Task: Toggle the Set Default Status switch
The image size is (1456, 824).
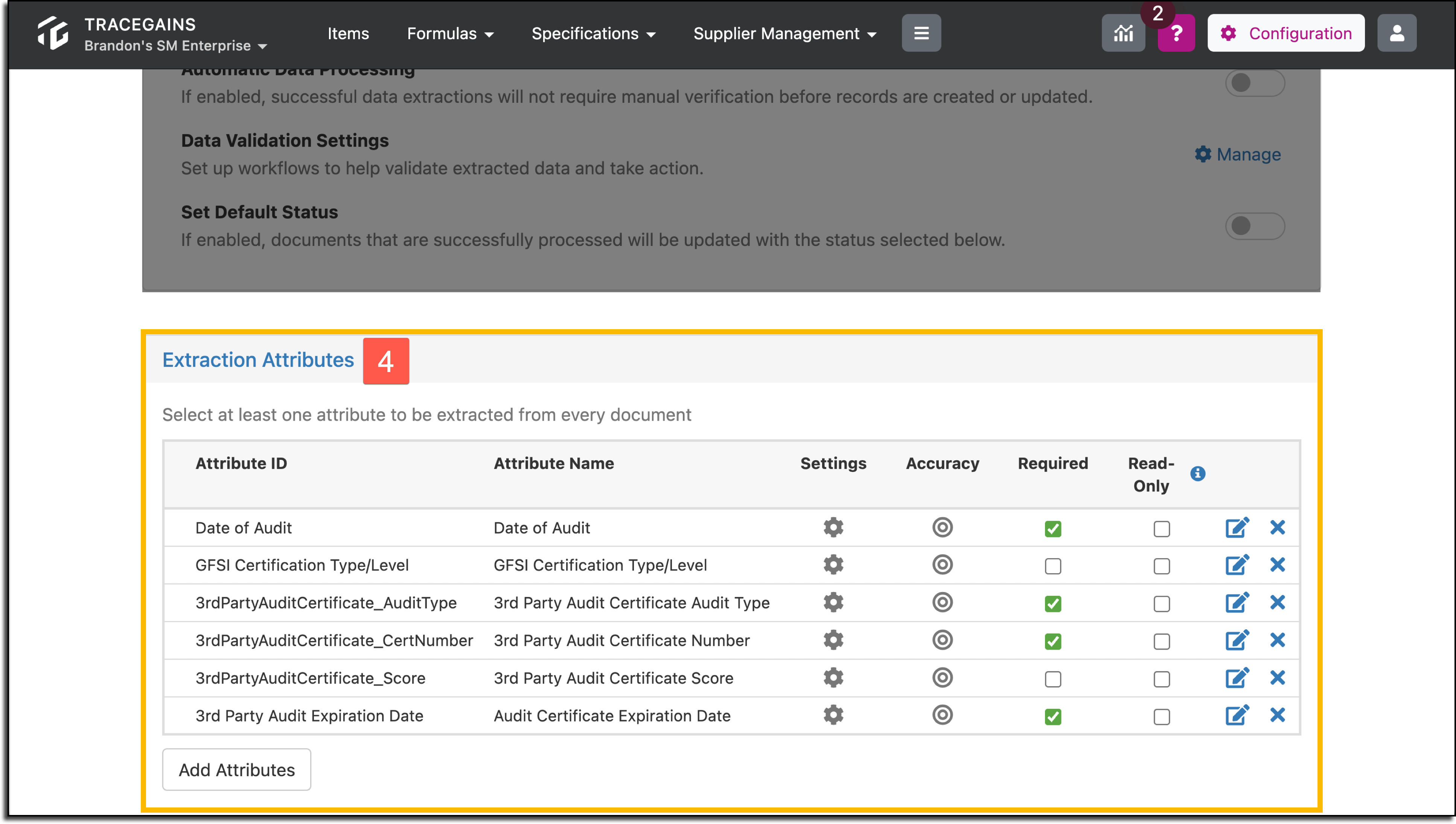Action: (x=1255, y=226)
